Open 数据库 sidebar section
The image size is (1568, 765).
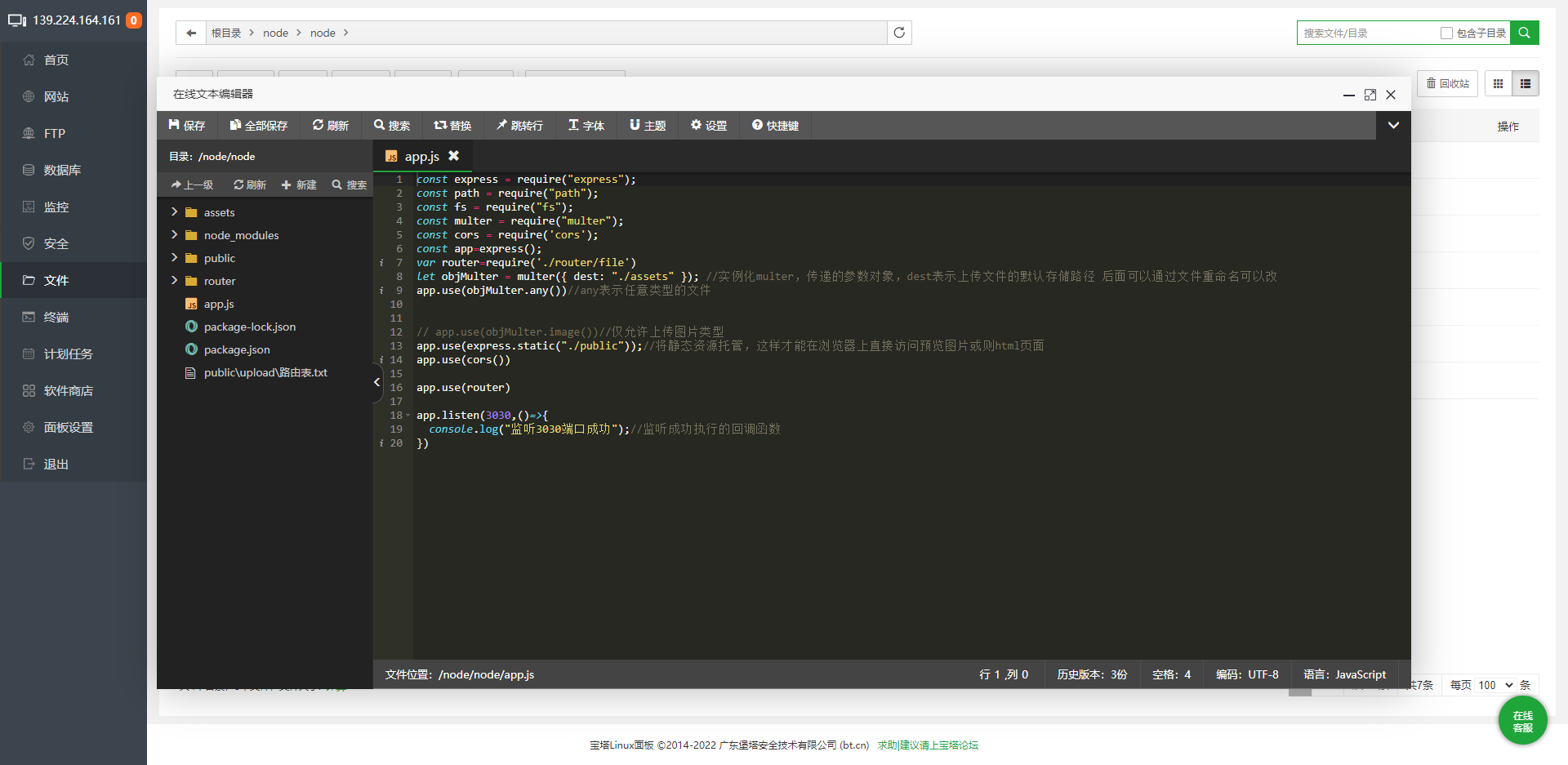[x=73, y=170]
